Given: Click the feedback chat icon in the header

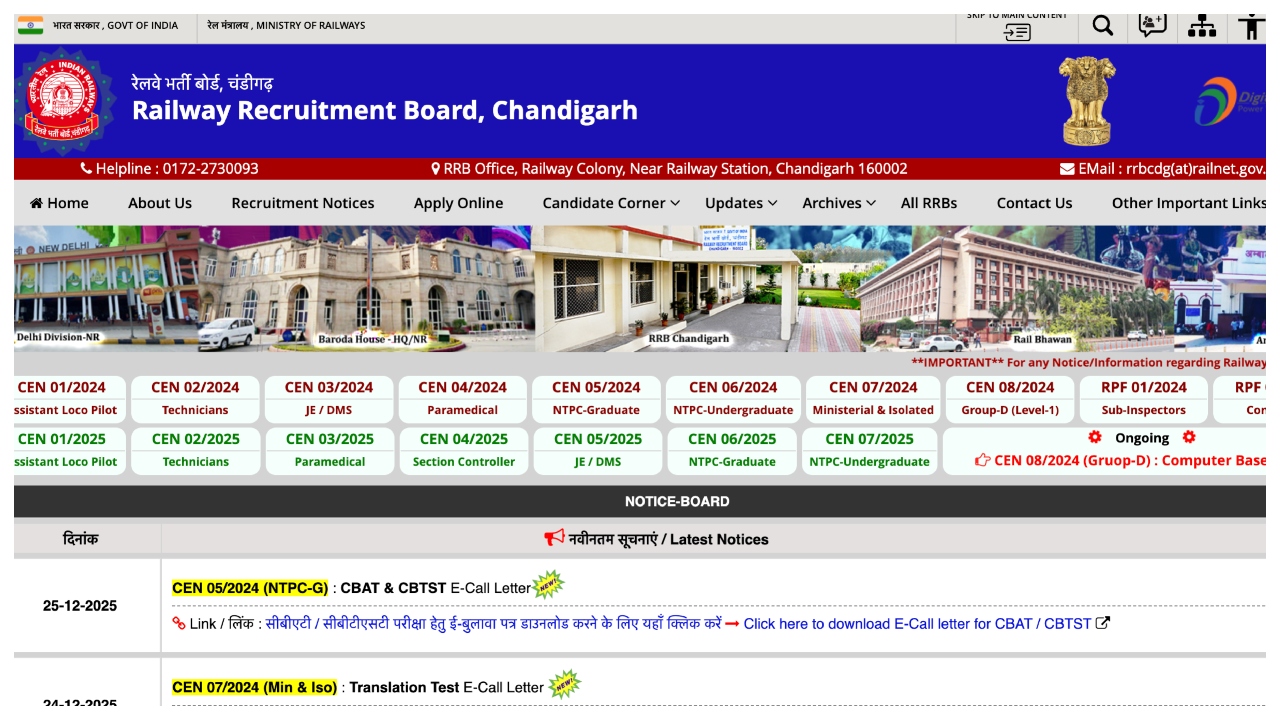Looking at the screenshot, I should coord(1151,25).
